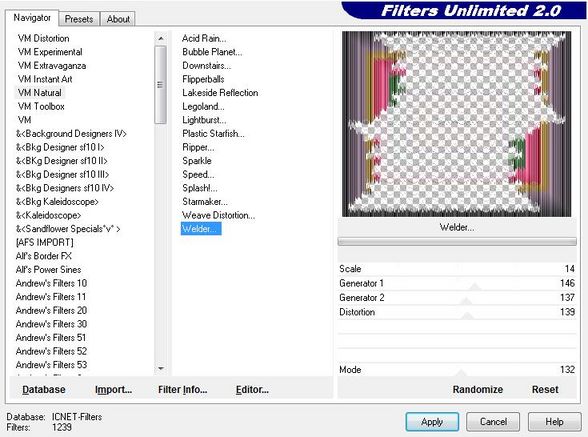Select VM Instant Art category
Screen dimensions: 588x437
pos(45,79)
